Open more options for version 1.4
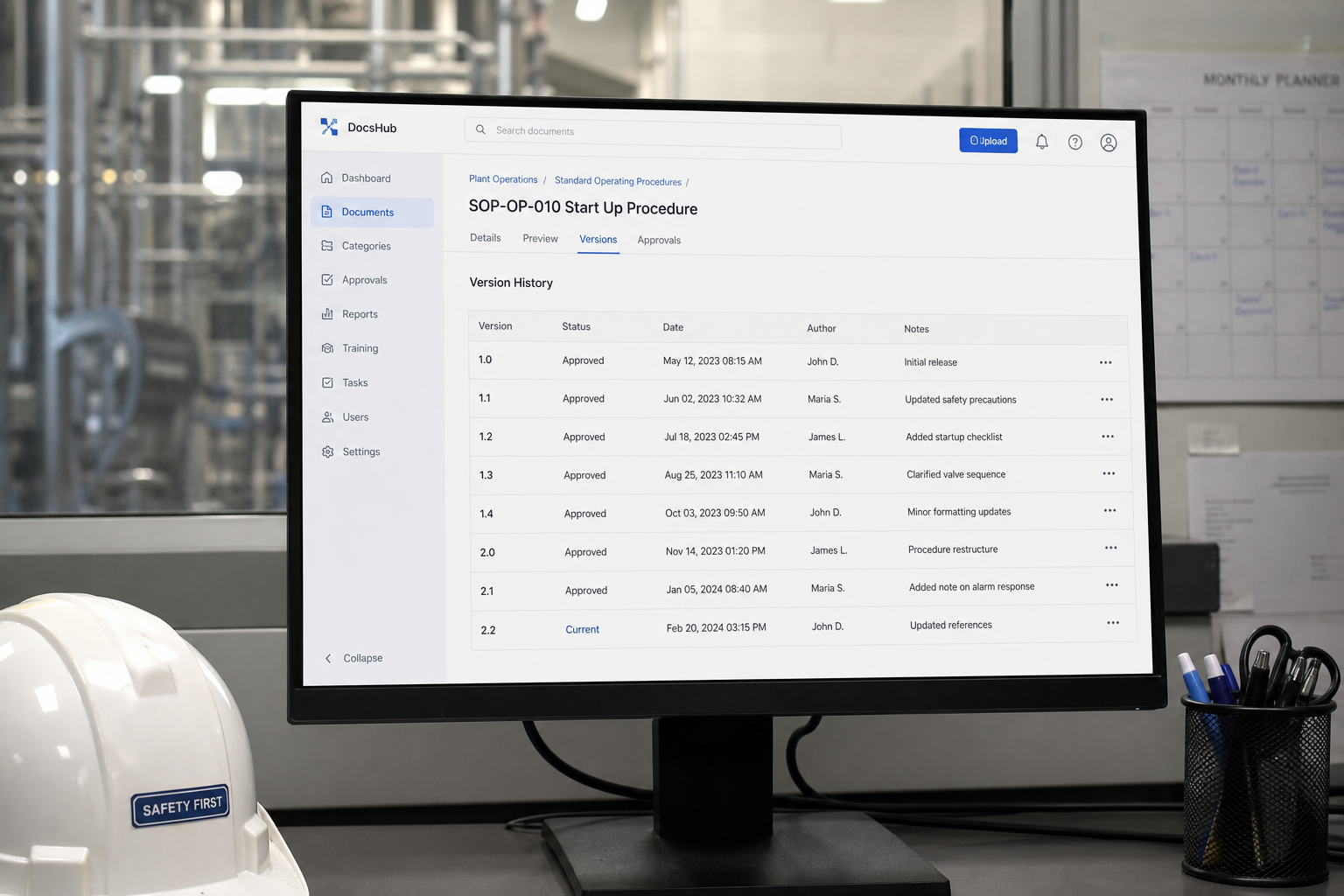Image resolution: width=1344 pixels, height=896 pixels. point(1109,510)
